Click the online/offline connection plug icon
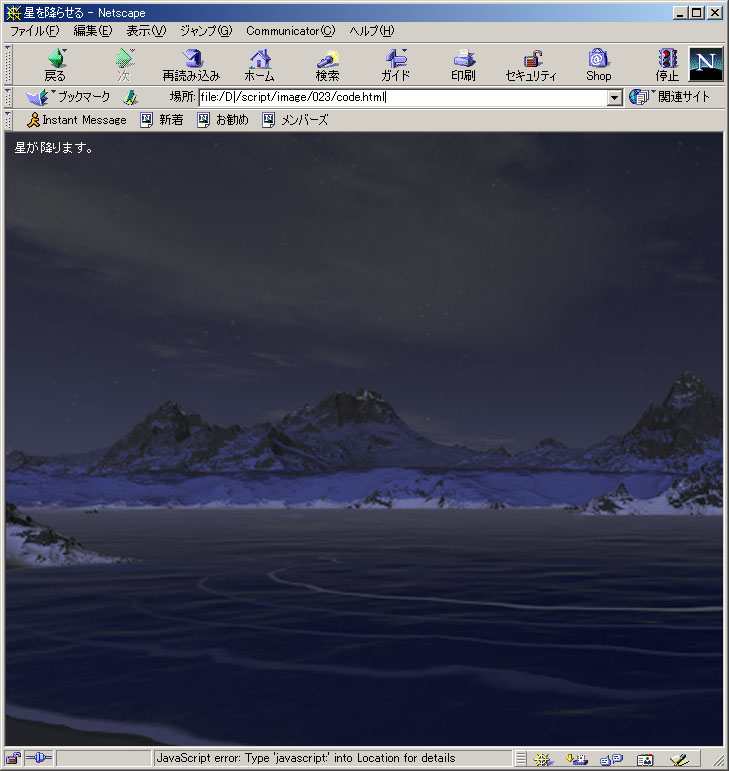729x771 pixels. tap(39, 758)
